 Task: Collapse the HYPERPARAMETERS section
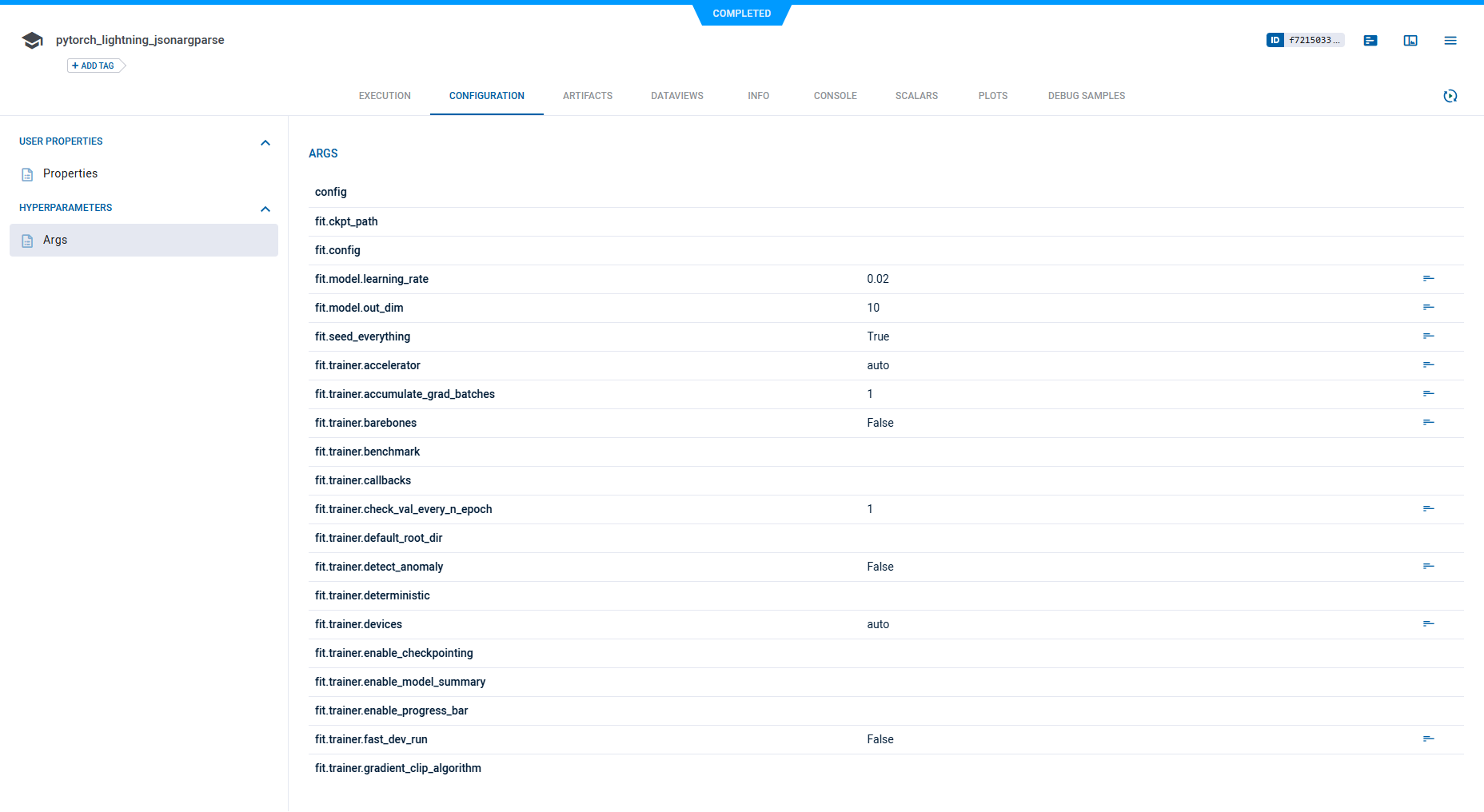(x=265, y=209)
